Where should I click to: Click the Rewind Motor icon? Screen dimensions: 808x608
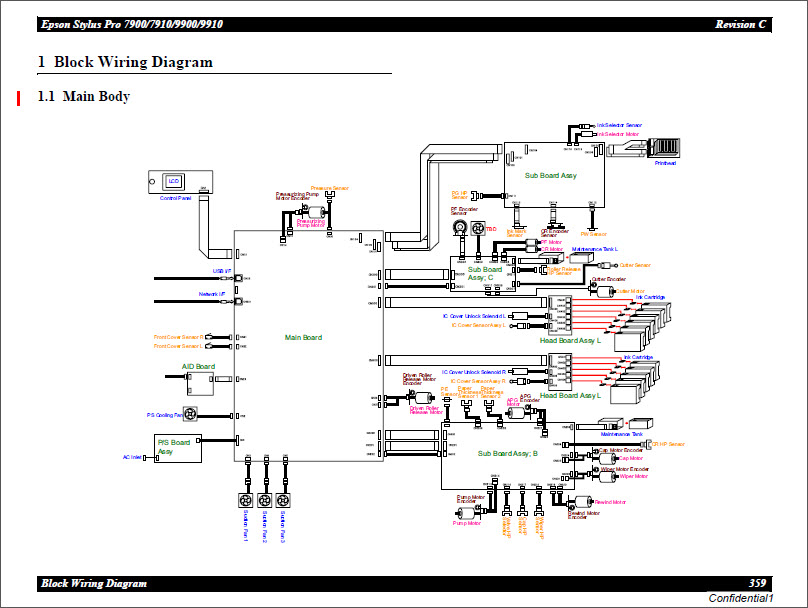pyautogui.click(x=580, y=502)
